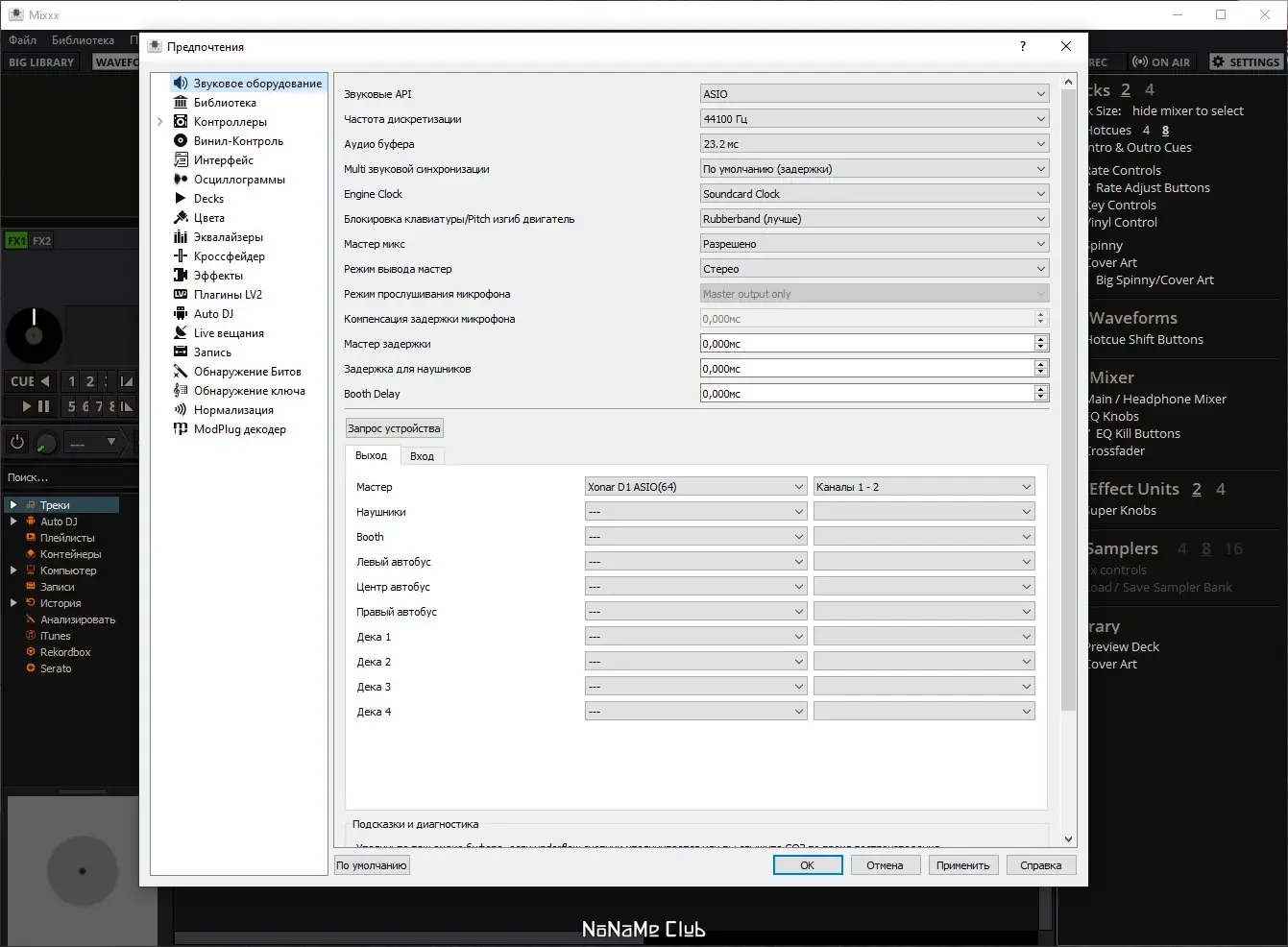Image resolution: width=1288 pixels, height=947 pixels.
Task: Increase Мастер задержки spinner value
Action: point(1040,340)
